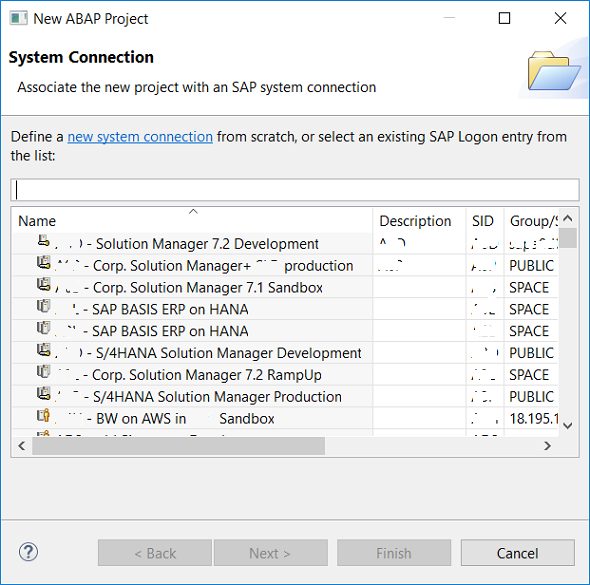Click the S/4HANA Solution Manager Development icon
The width and height of the screenshot is (590, 585).
pyautogui.click(x=44, y=350)
